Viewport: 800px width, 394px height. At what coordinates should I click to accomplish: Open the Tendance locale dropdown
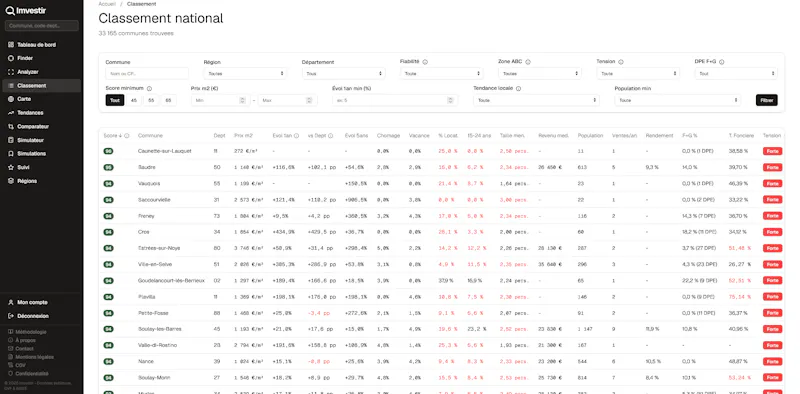point(536,101)
